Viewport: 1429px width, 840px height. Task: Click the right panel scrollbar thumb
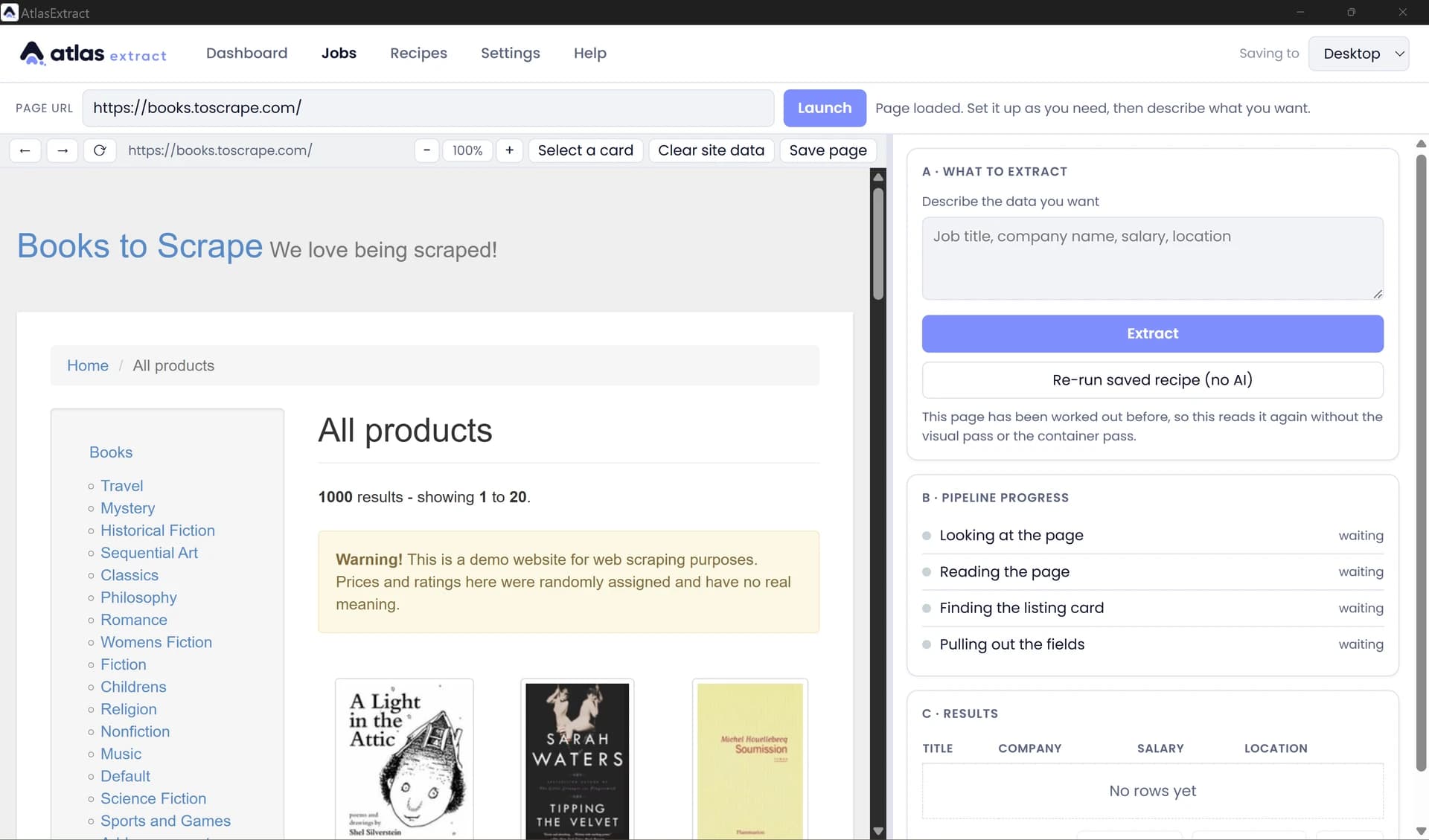(x=1421, y=461)
